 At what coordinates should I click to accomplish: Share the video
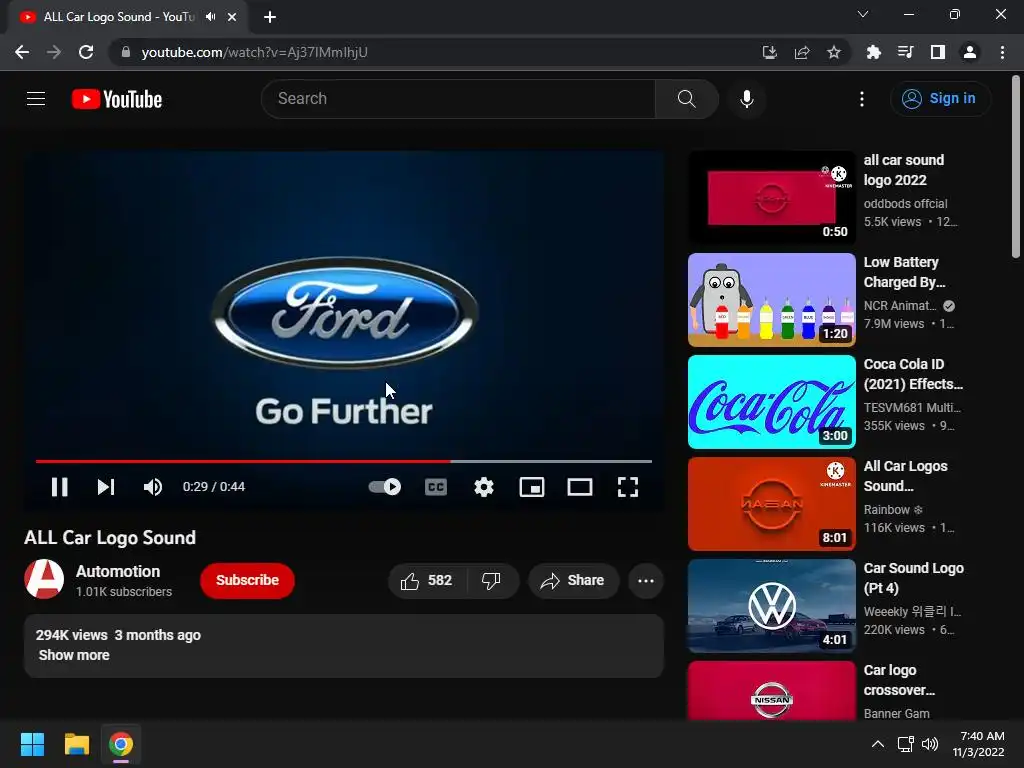[573, 581]
